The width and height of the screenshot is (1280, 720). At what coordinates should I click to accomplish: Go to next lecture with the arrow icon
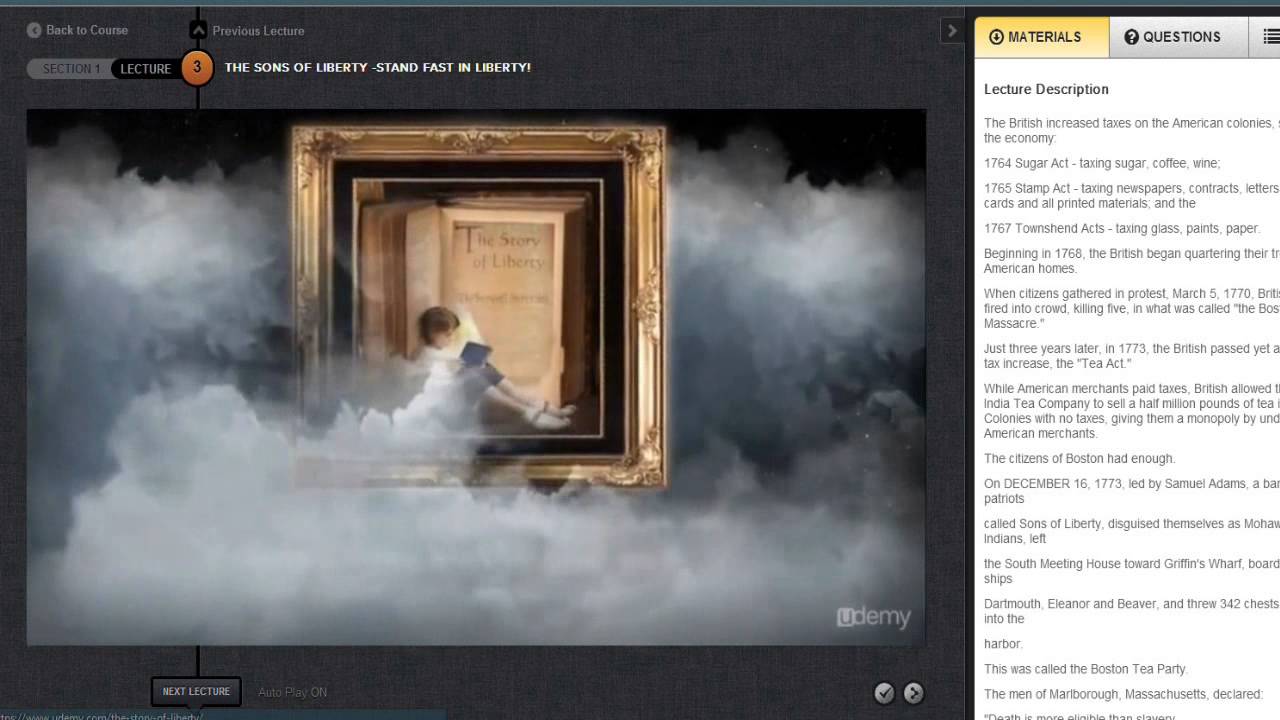tap(914, 693)
